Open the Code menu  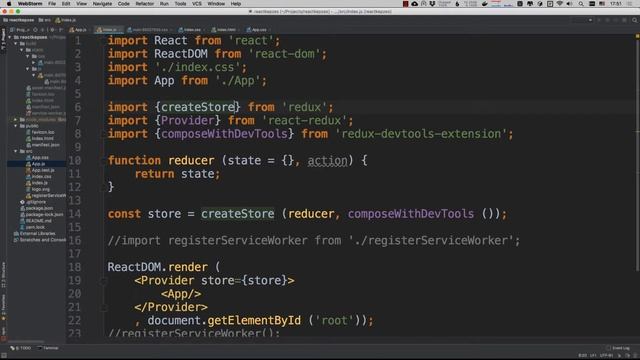[123, 4]
